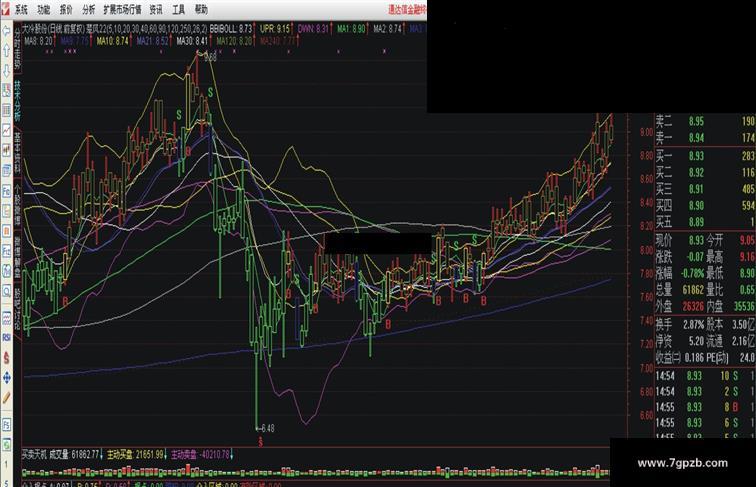This screenshot has width=756, height=487.
Task: Click the F10 info sidebar icon
Action: (x=6, y=191)
